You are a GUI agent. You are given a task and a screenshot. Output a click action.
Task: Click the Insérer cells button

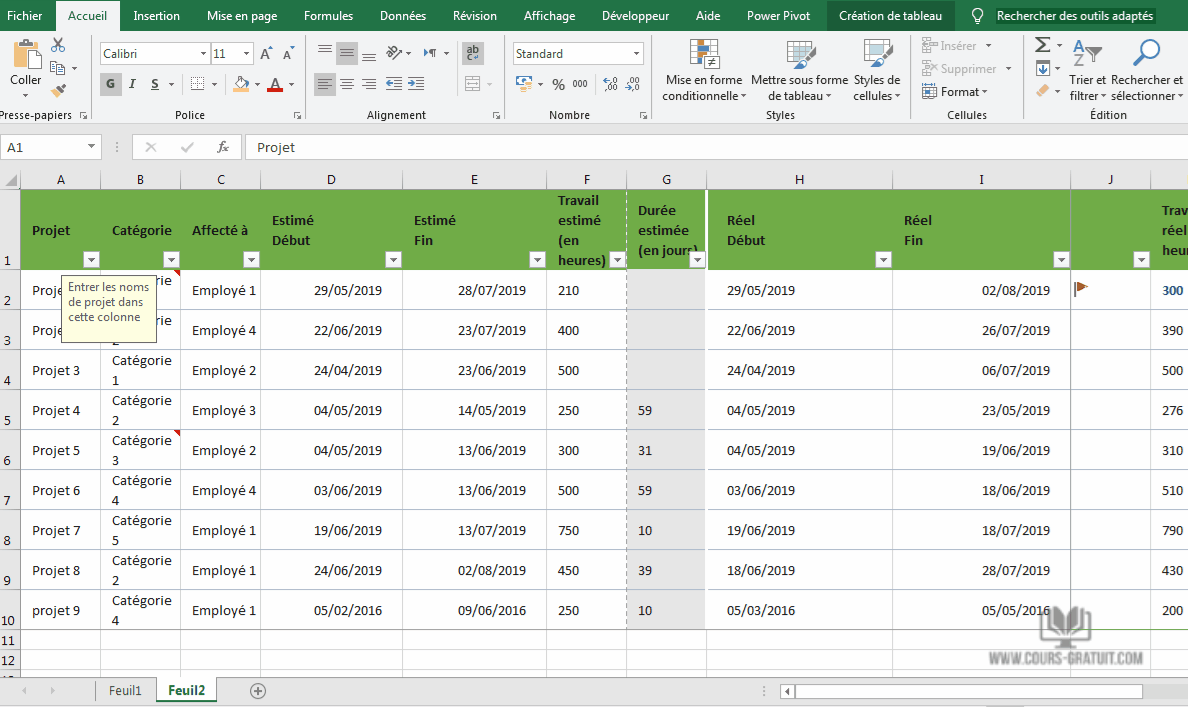956,46
